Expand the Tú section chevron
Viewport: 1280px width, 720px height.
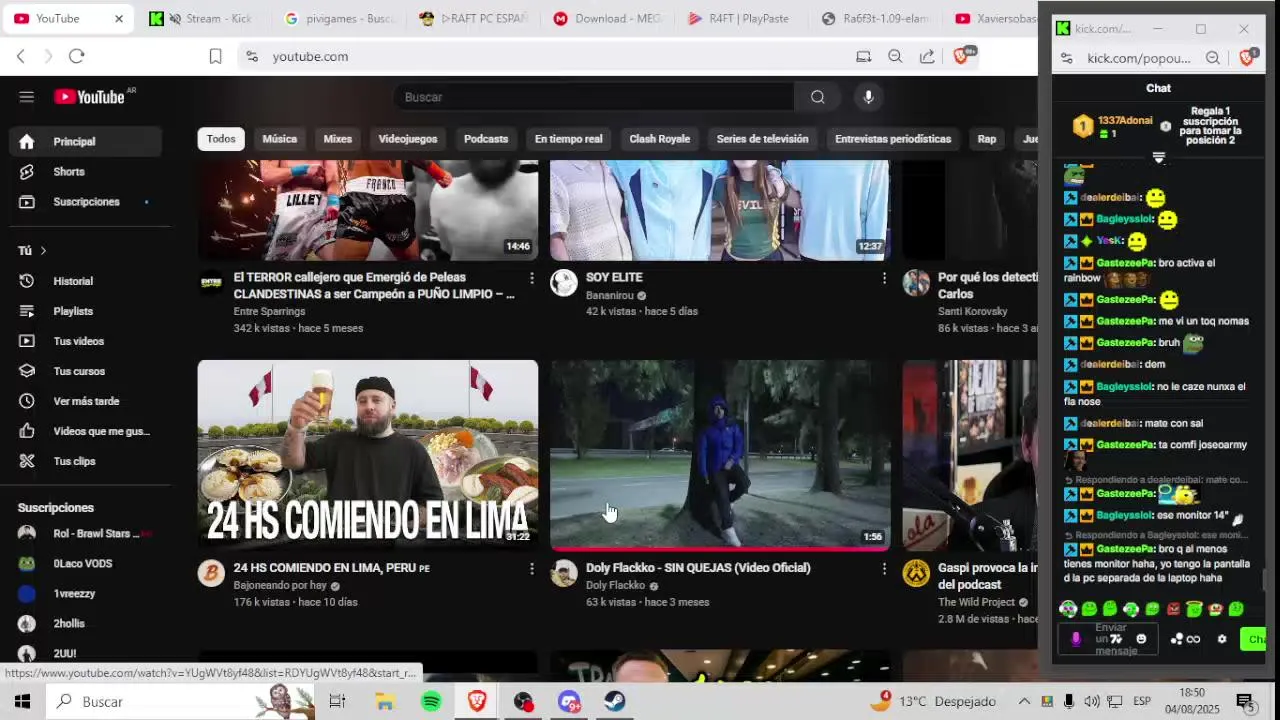click(43, 251)
